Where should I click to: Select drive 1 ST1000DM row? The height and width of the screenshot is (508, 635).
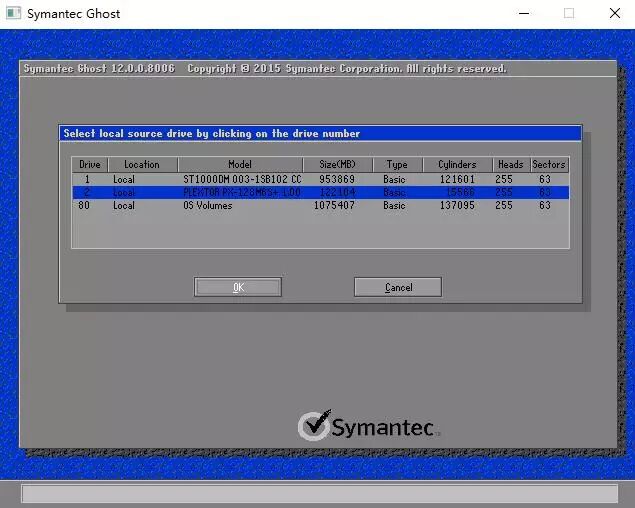point(320,179)
